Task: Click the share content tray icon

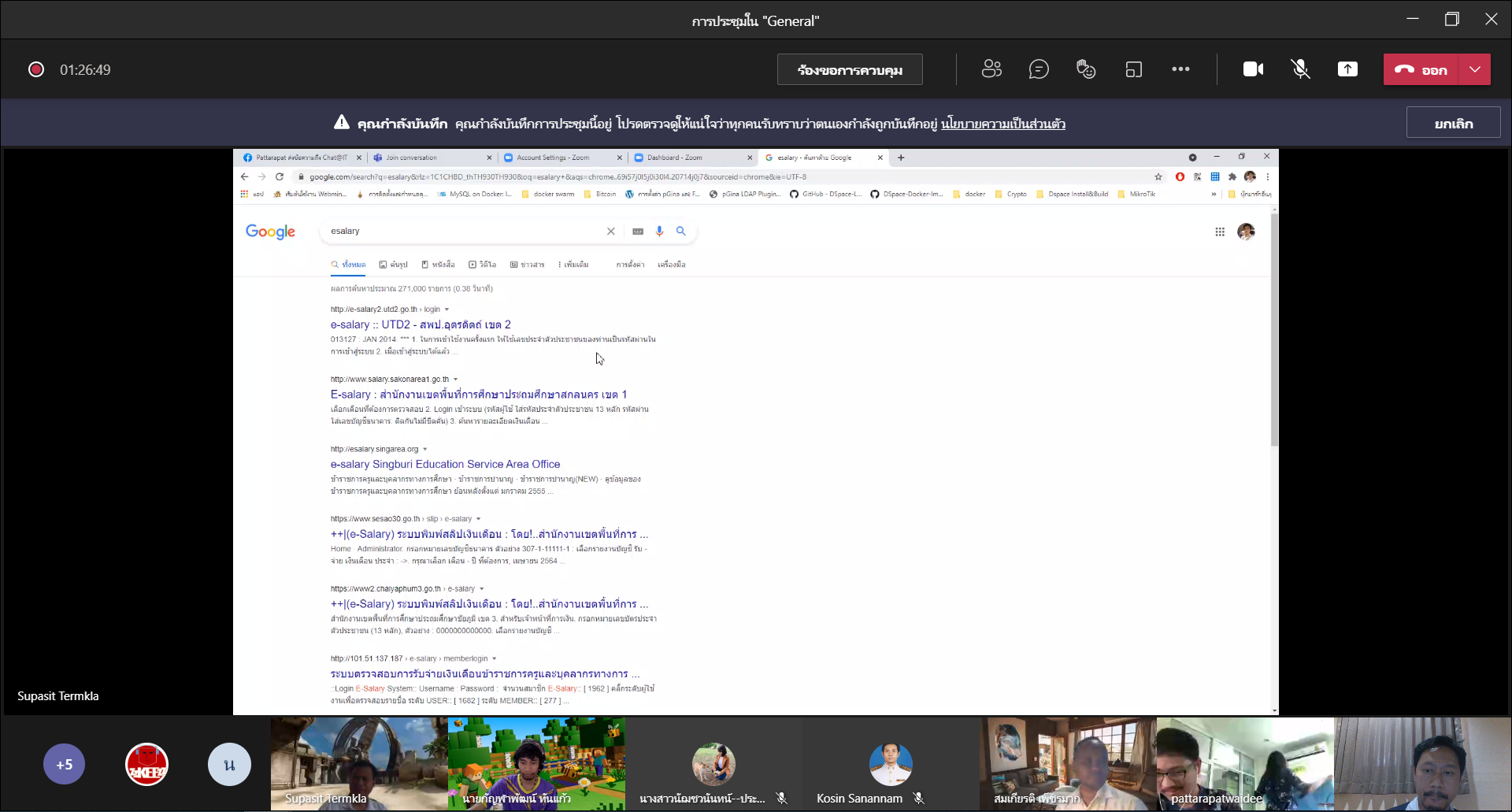Action: click(x=1347, y=69)
